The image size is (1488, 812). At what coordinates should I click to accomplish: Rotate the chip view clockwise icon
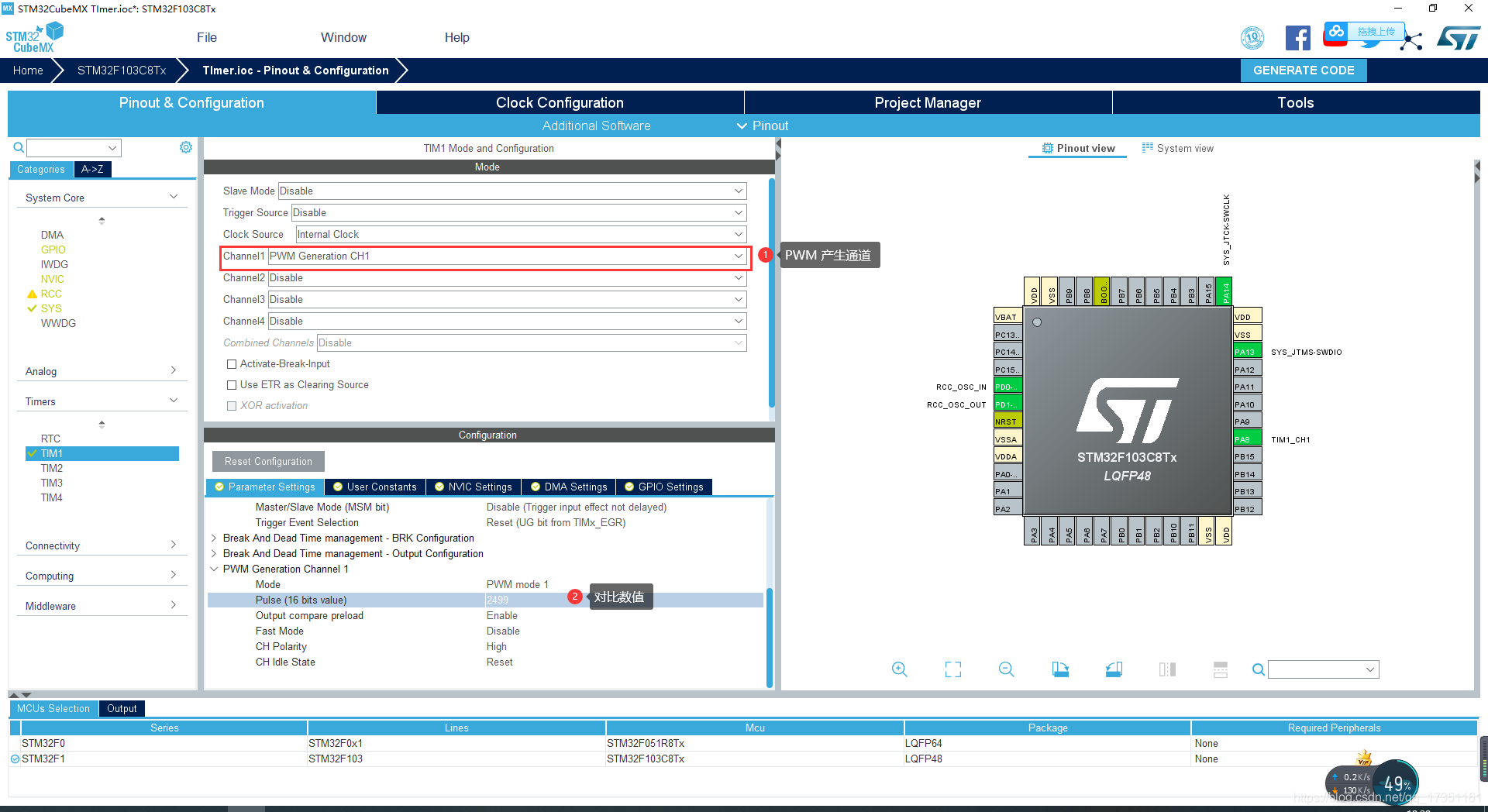click(1060, 669)
